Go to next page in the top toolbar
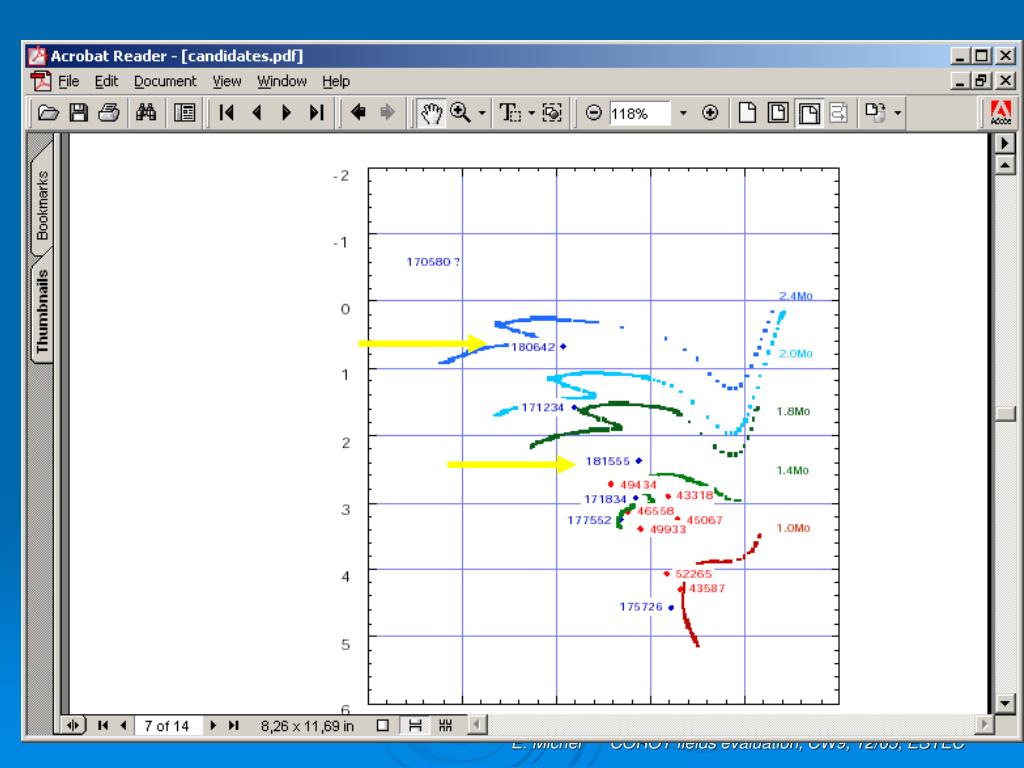The height and width of the screenshot is (768, 1024). click(x=286, y=113)
